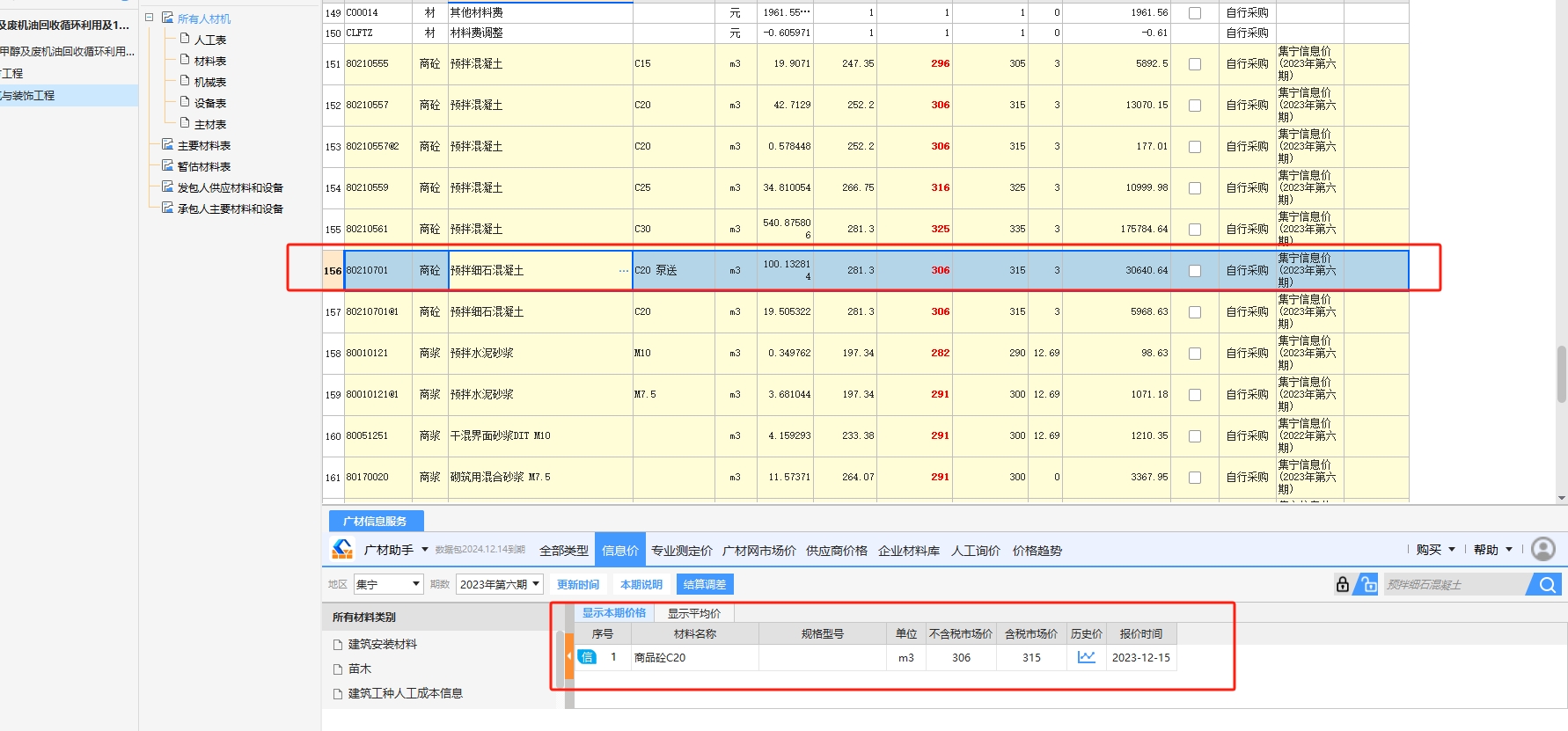Switch to the 信息价 tab
The image size is (1568, 731).
tap(620, 551)
